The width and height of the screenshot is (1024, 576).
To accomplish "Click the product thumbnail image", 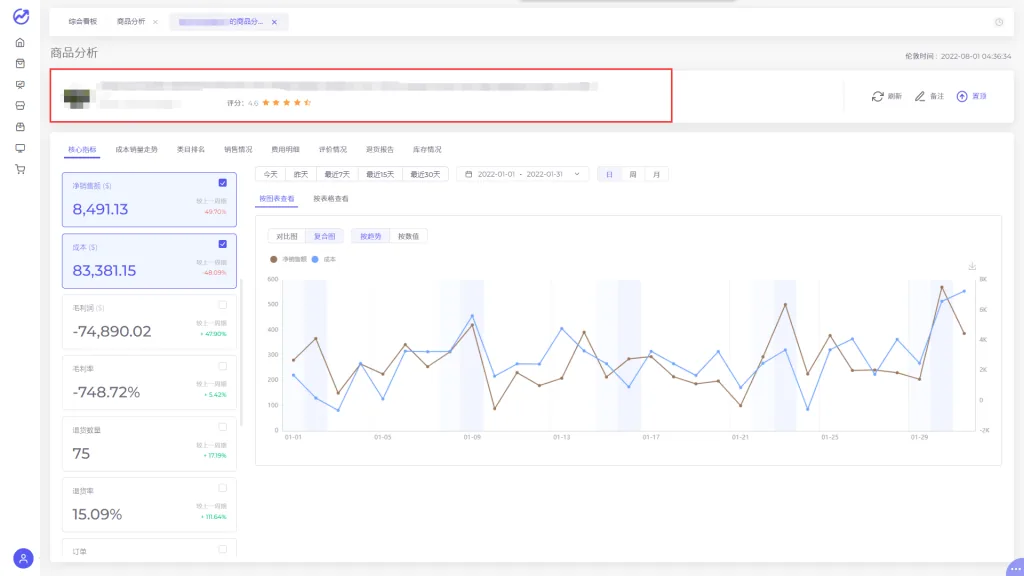I will coord(76,98).
